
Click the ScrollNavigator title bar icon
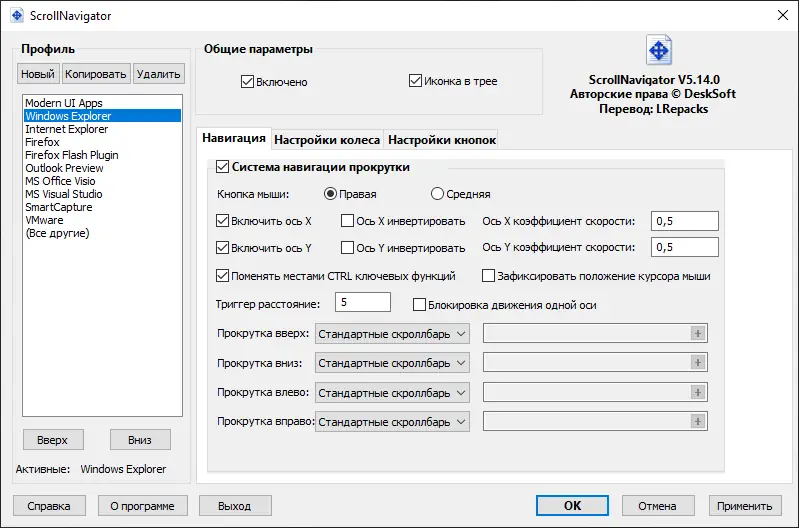[x=17, y=15]
